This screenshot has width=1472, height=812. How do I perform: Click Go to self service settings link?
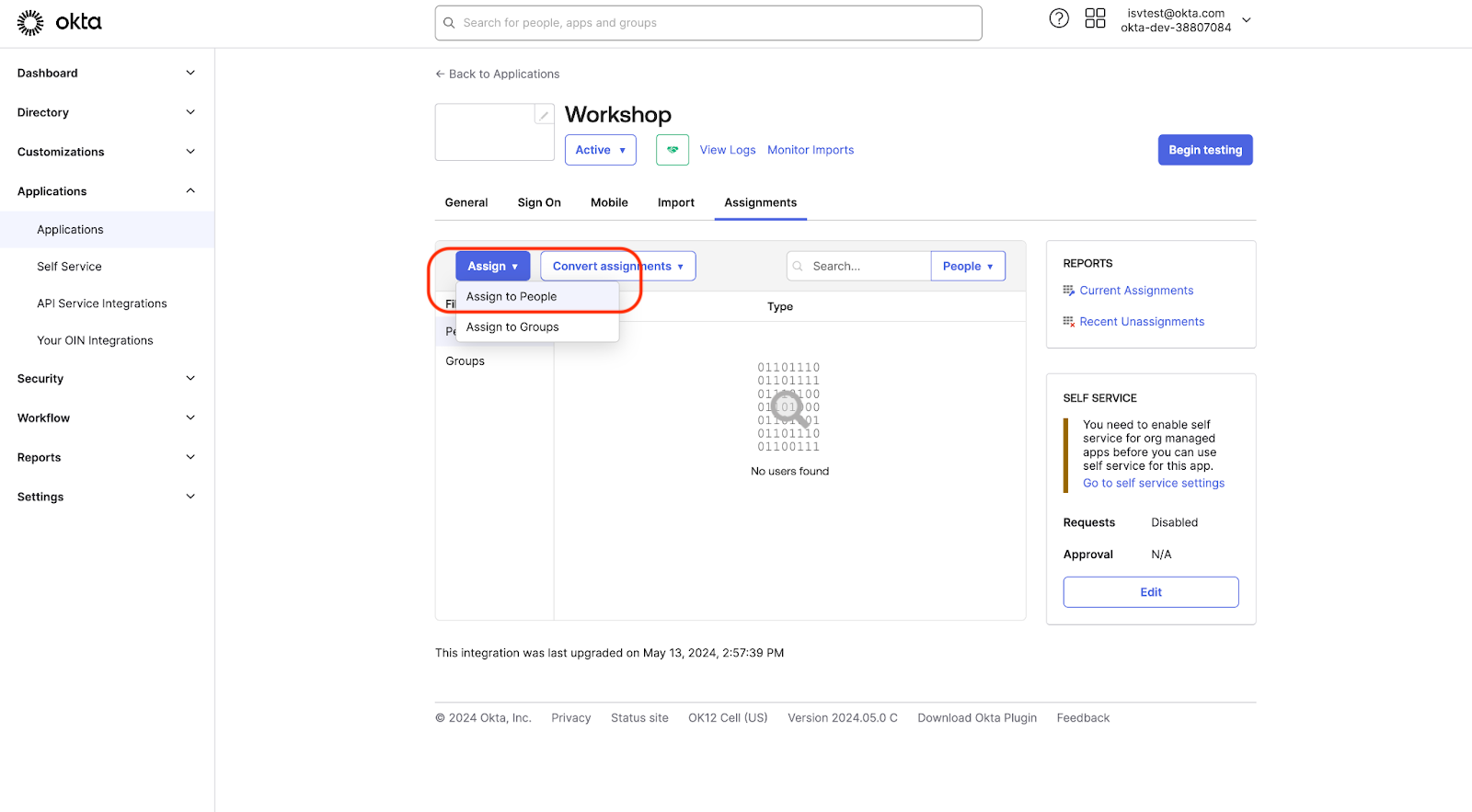[x=1154, y=483]
